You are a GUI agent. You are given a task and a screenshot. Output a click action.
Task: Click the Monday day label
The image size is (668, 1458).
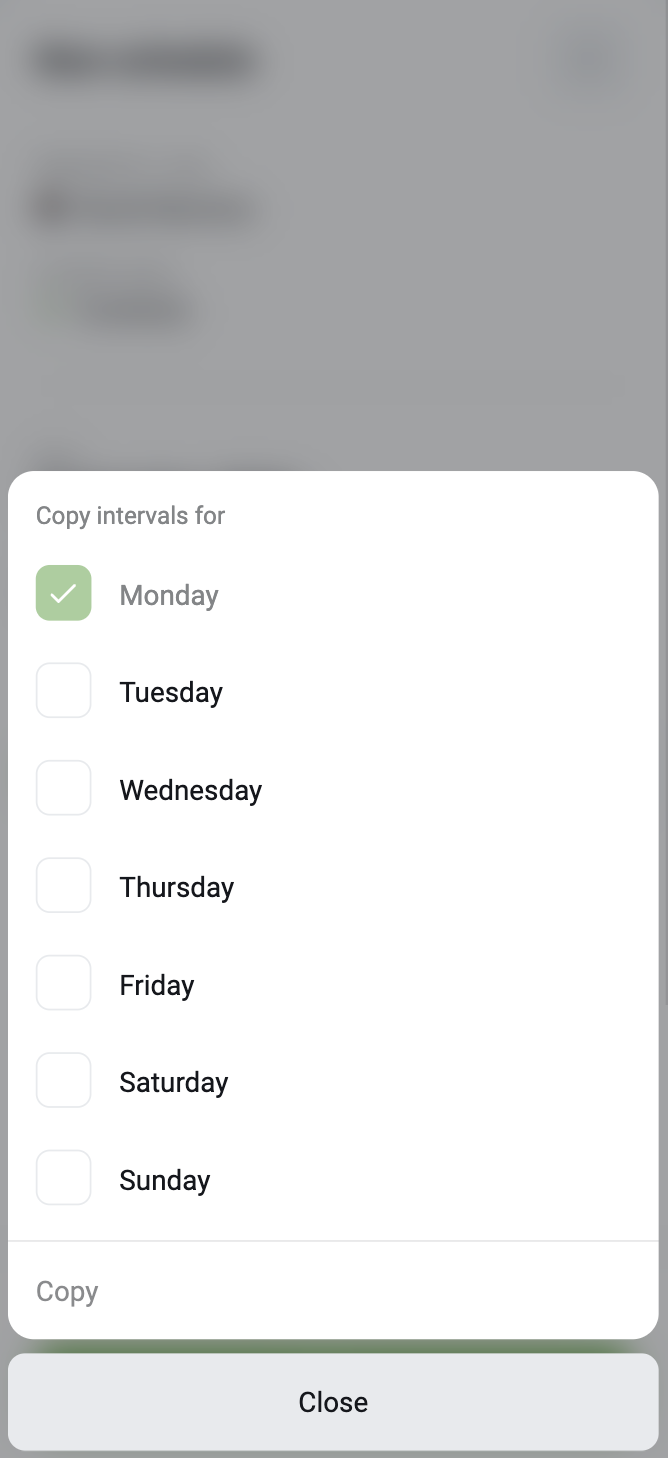(169, 595)
